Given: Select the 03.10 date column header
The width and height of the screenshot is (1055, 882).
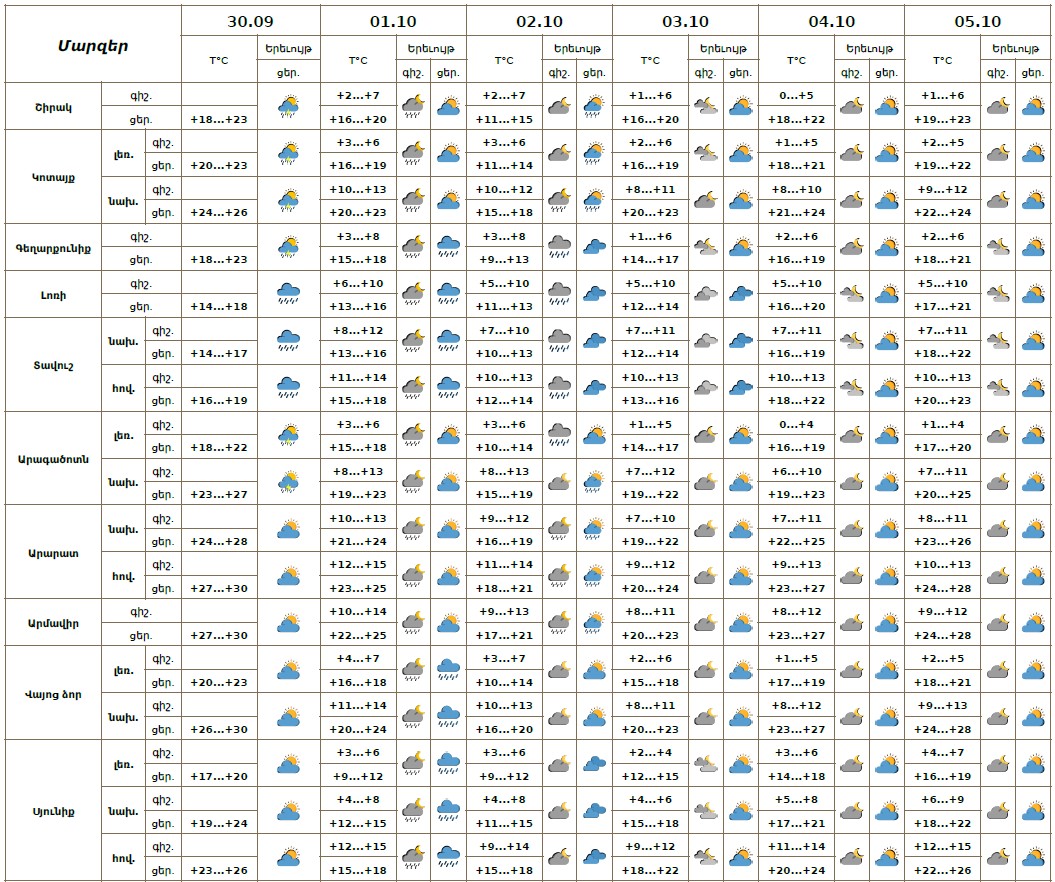Looking at the screenshot, I should [685, 21].
